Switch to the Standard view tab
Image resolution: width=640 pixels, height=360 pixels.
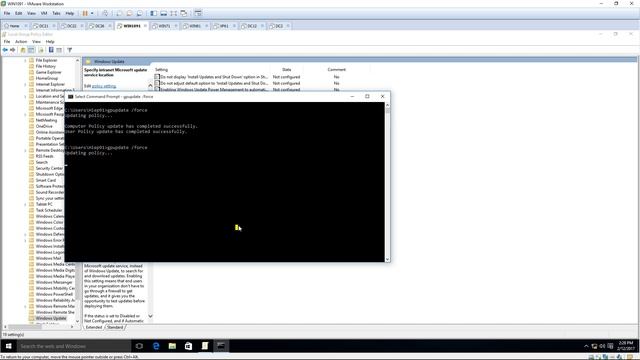point(115,327)
